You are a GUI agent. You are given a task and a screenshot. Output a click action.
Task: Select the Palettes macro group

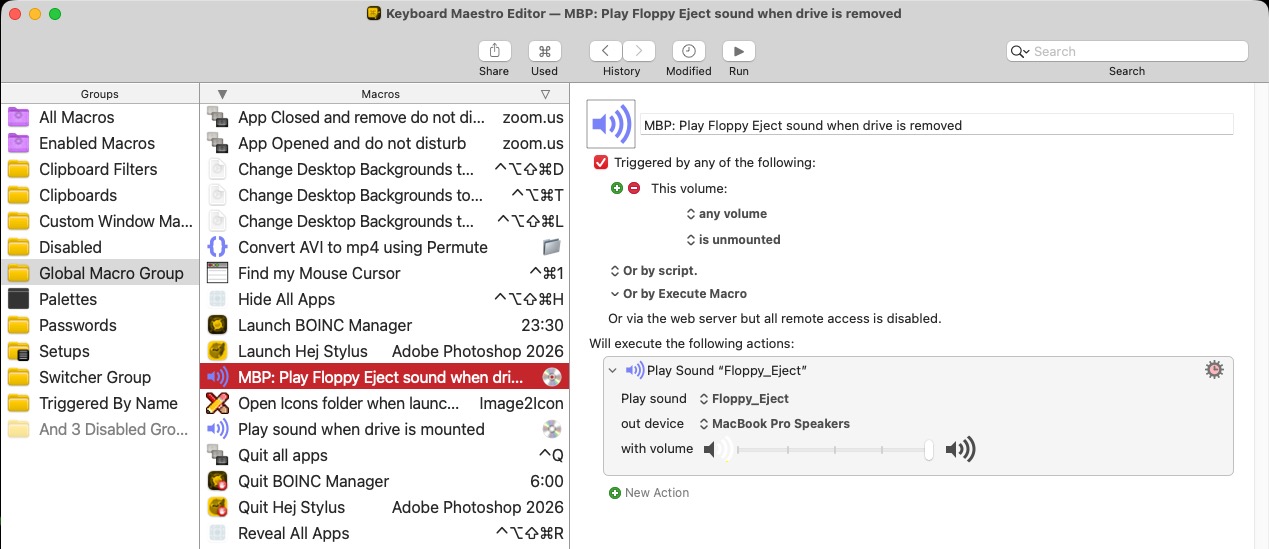tap(68, 299)
